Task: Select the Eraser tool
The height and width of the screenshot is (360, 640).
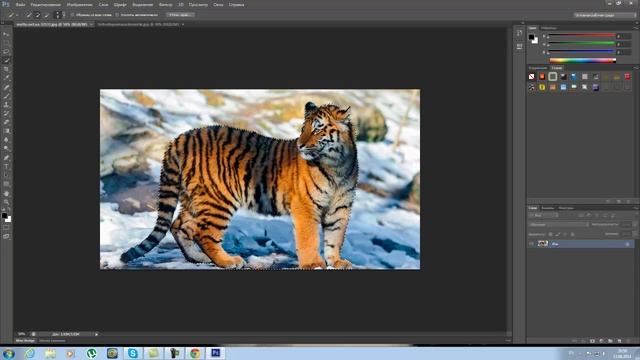Action: (6, 122)
